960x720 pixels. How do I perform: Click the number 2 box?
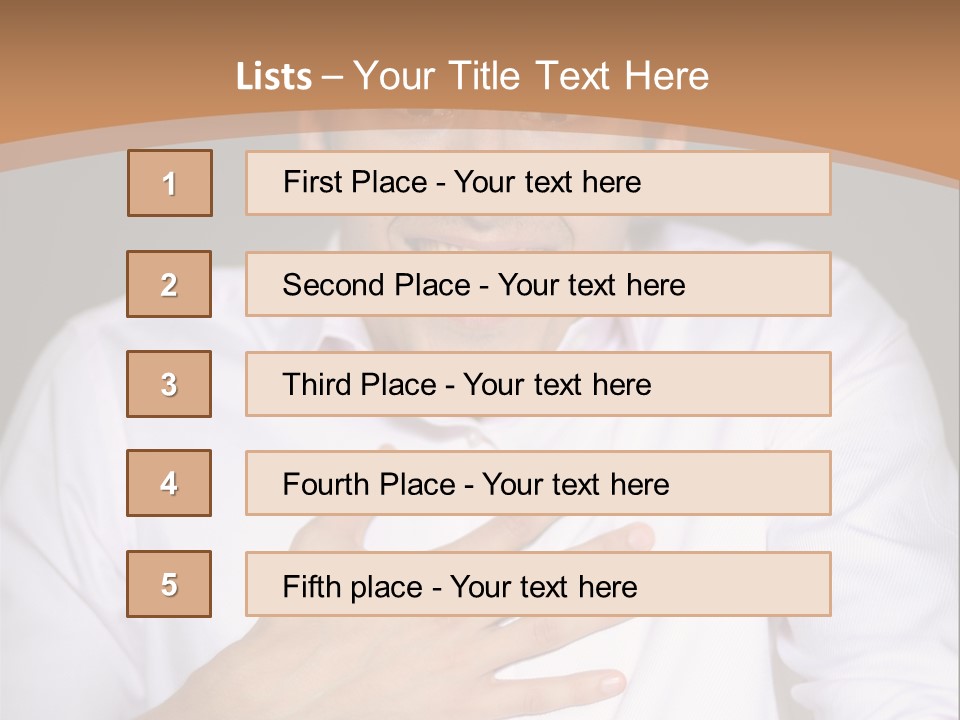[x=169, y=284]
